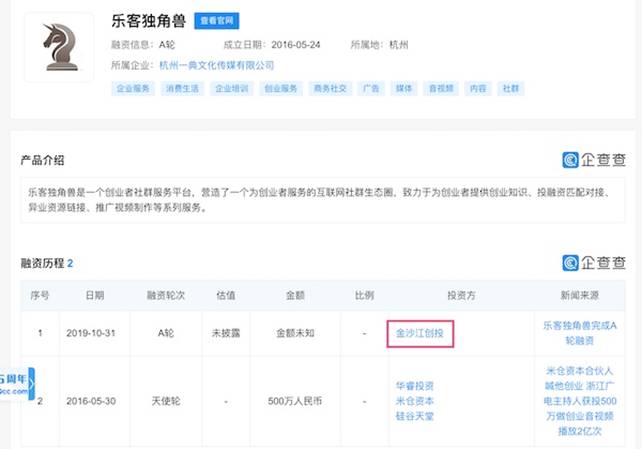This screenshot has height=449, width=642.
Task: Click the 查看官网 button
Action: click(217, 21)
